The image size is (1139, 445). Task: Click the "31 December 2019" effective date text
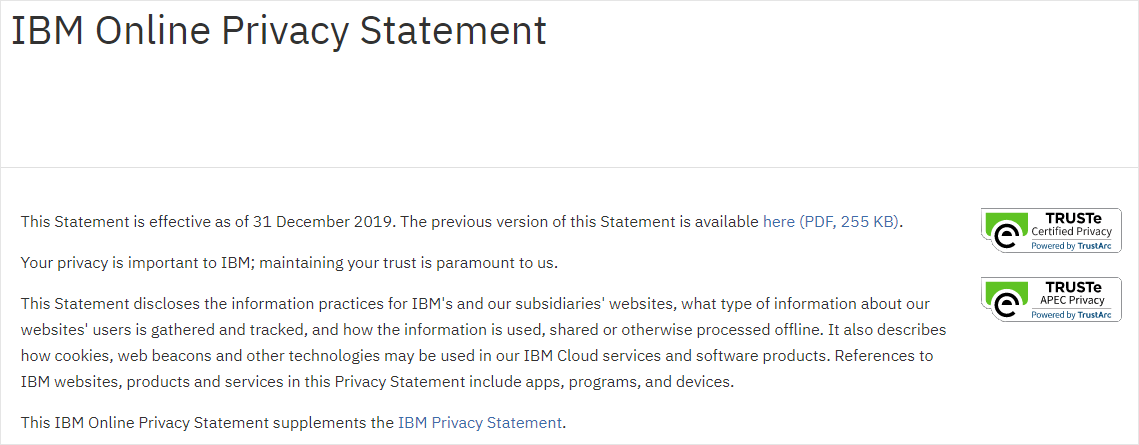(330, 222)
